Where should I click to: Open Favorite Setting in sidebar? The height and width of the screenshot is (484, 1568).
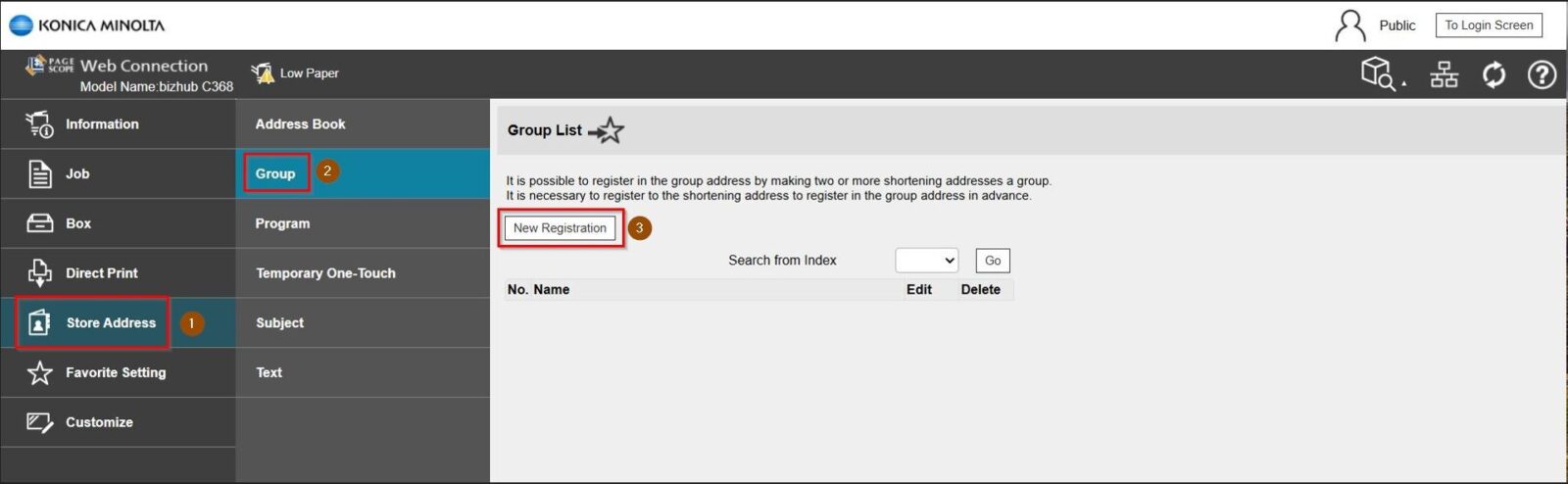(x=115, y=372)
